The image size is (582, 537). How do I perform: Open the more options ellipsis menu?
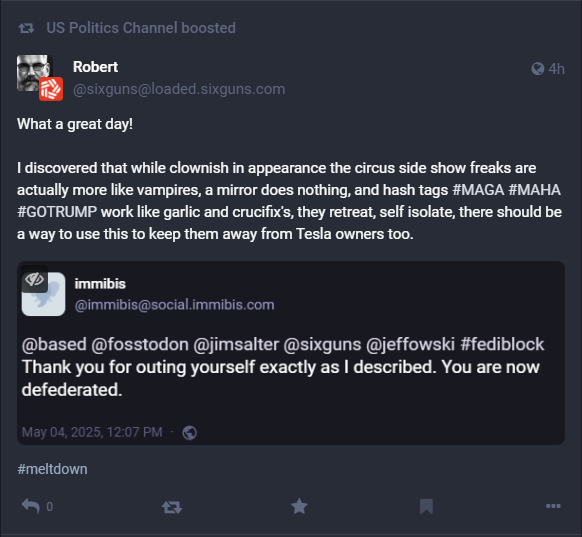[553, 506]
